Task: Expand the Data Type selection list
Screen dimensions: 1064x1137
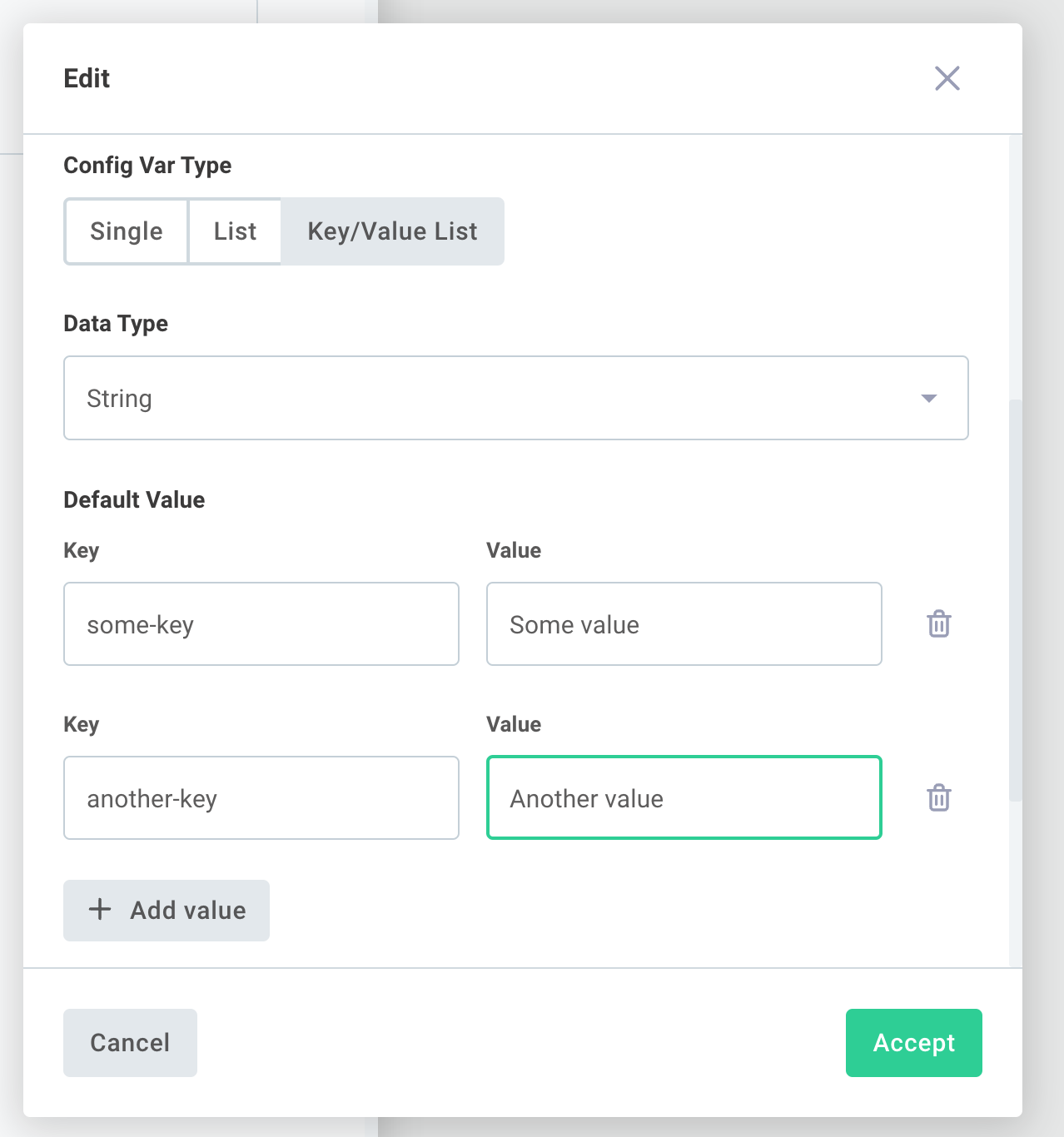Action: click(x=516, y=398)
